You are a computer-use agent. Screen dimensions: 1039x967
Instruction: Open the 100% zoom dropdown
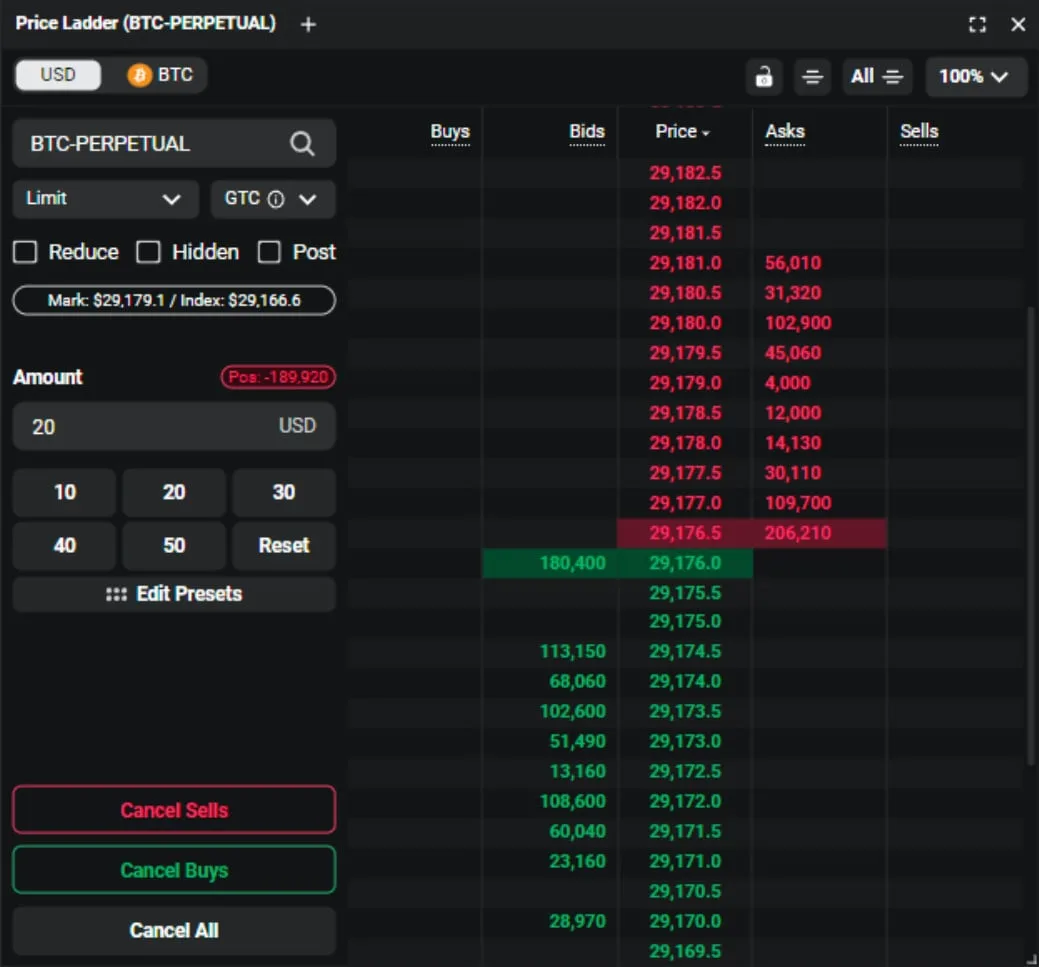point(975,77)
